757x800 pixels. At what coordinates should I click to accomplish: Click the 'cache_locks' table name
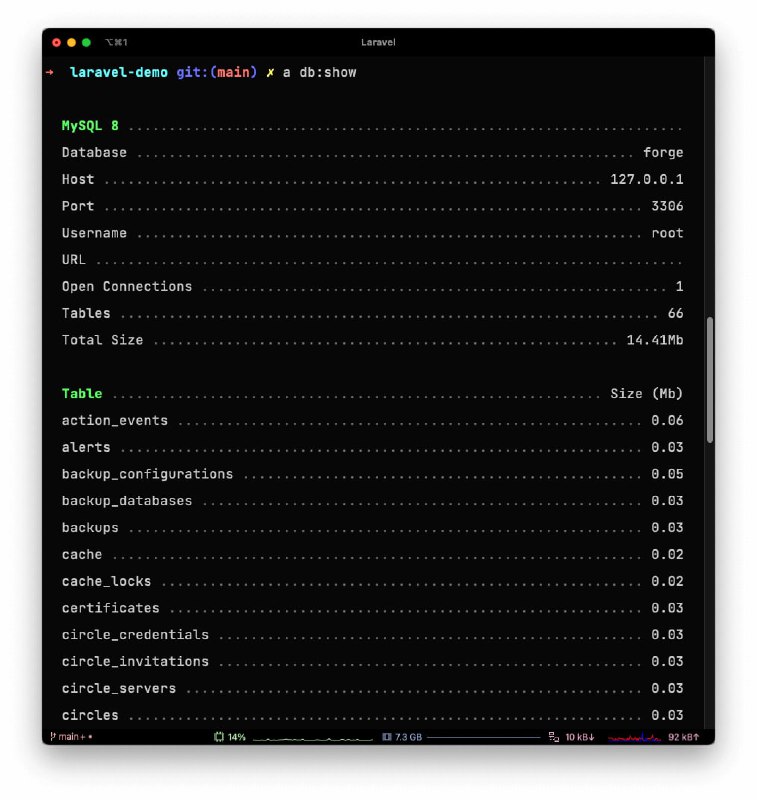107,581
